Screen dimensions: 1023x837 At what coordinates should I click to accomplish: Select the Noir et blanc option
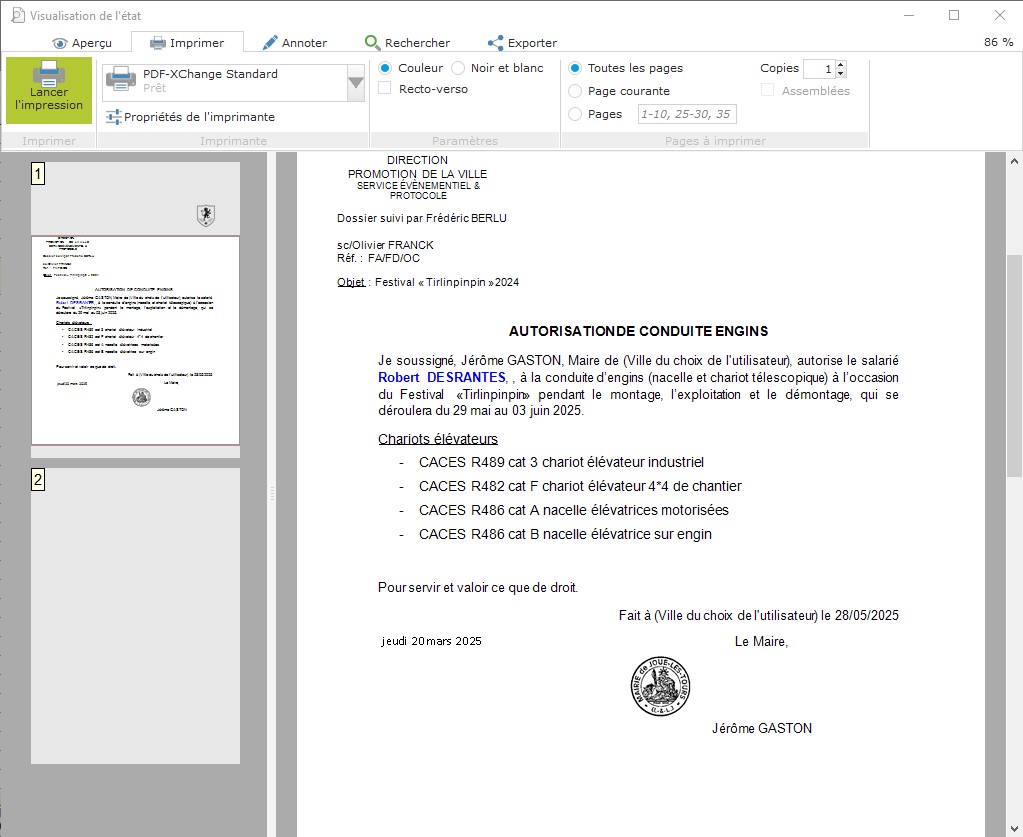click(x=458, y=68)
